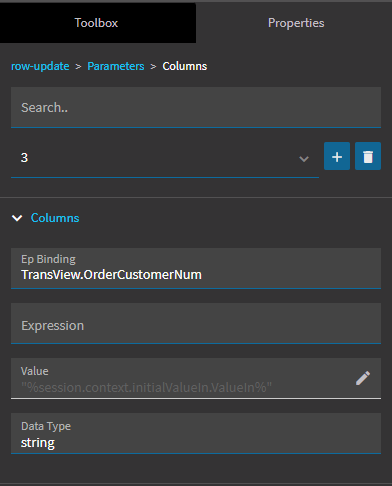
Task: Switch to the Properties tab
Action: pos(296,23)
